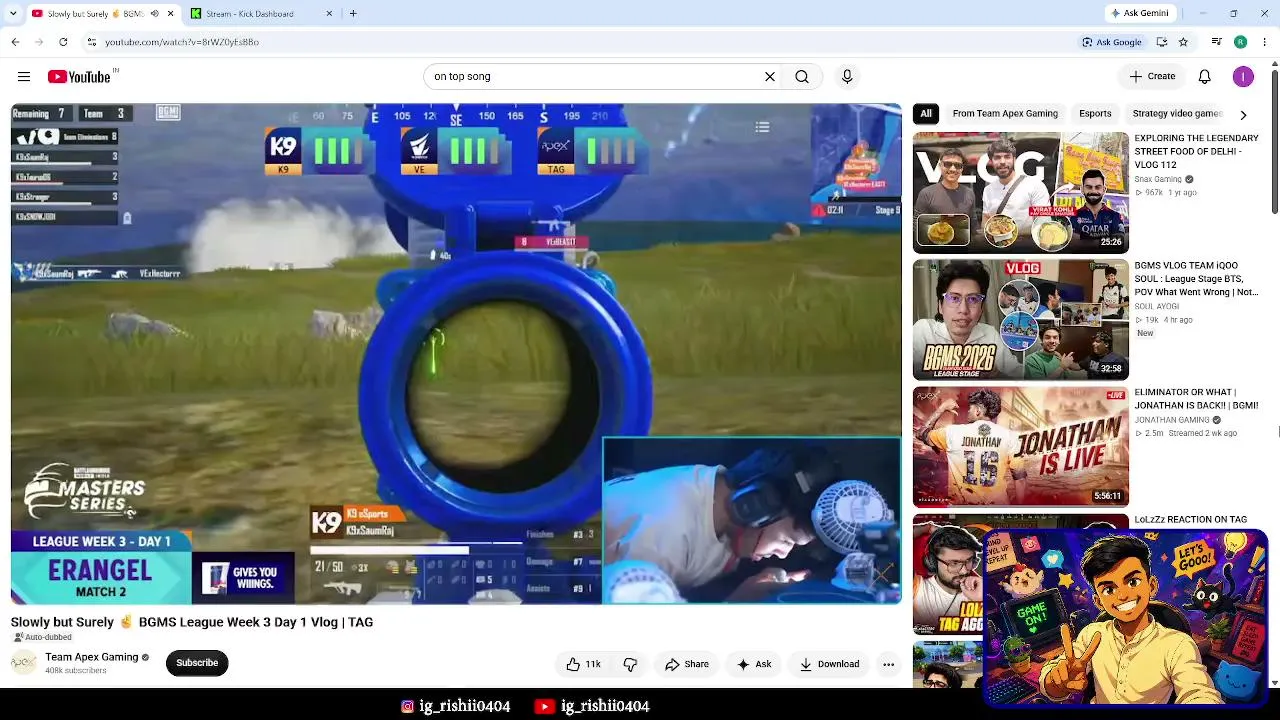Download the video
This screenshot has width=1280, height=720.
coord(829,664)
